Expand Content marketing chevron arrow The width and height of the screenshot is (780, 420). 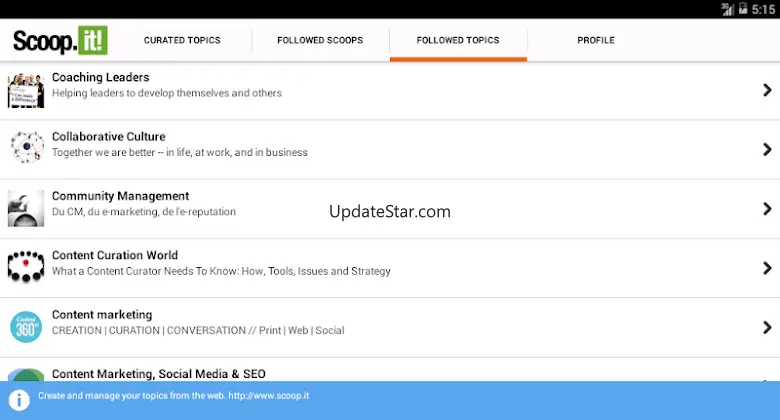click(767, 327)
